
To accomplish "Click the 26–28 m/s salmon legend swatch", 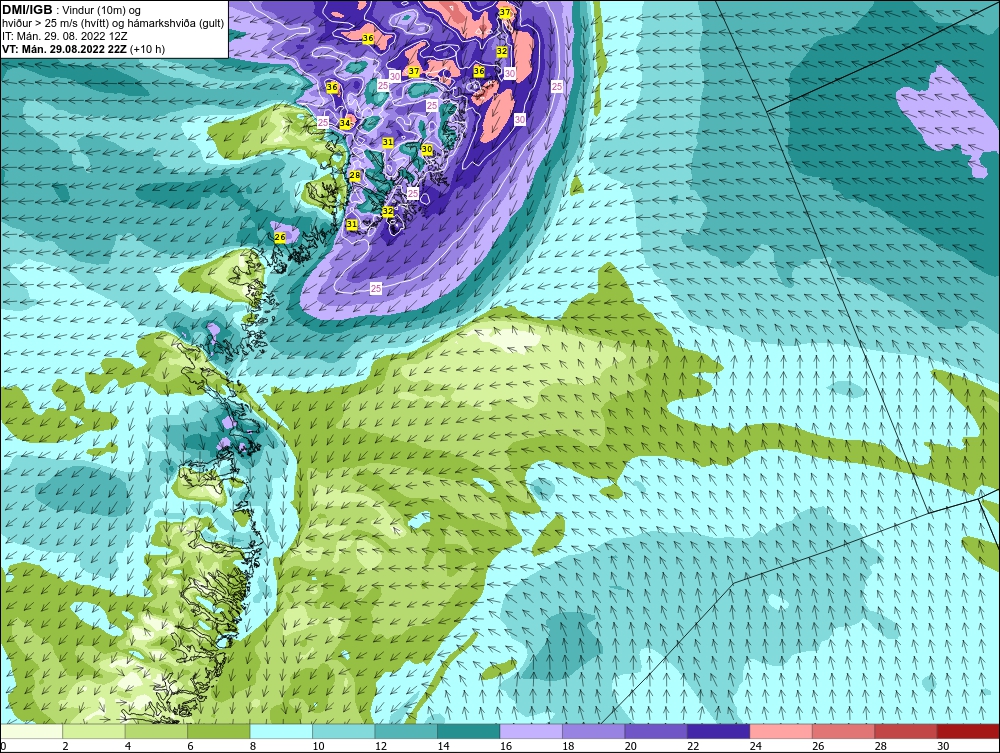I will click(x=844, y=731).
